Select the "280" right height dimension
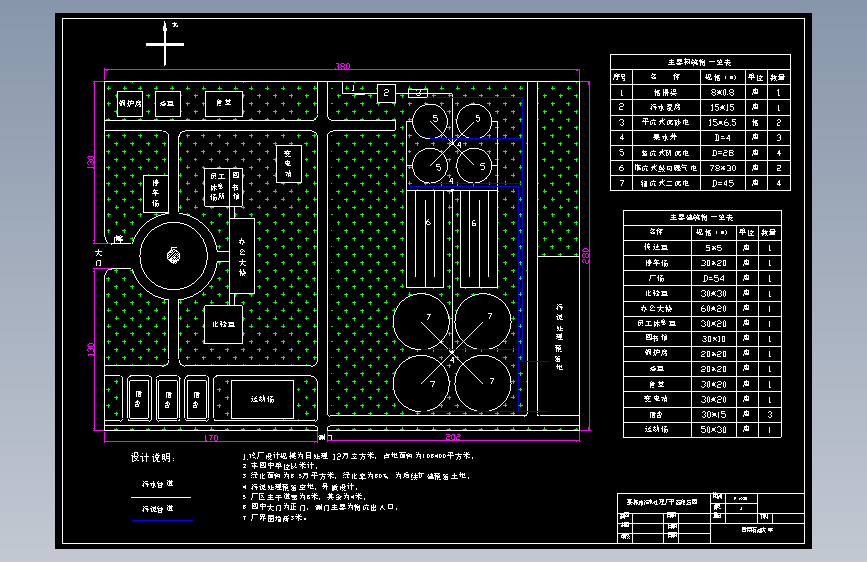The image size is (867, 562). pos(586,256)
